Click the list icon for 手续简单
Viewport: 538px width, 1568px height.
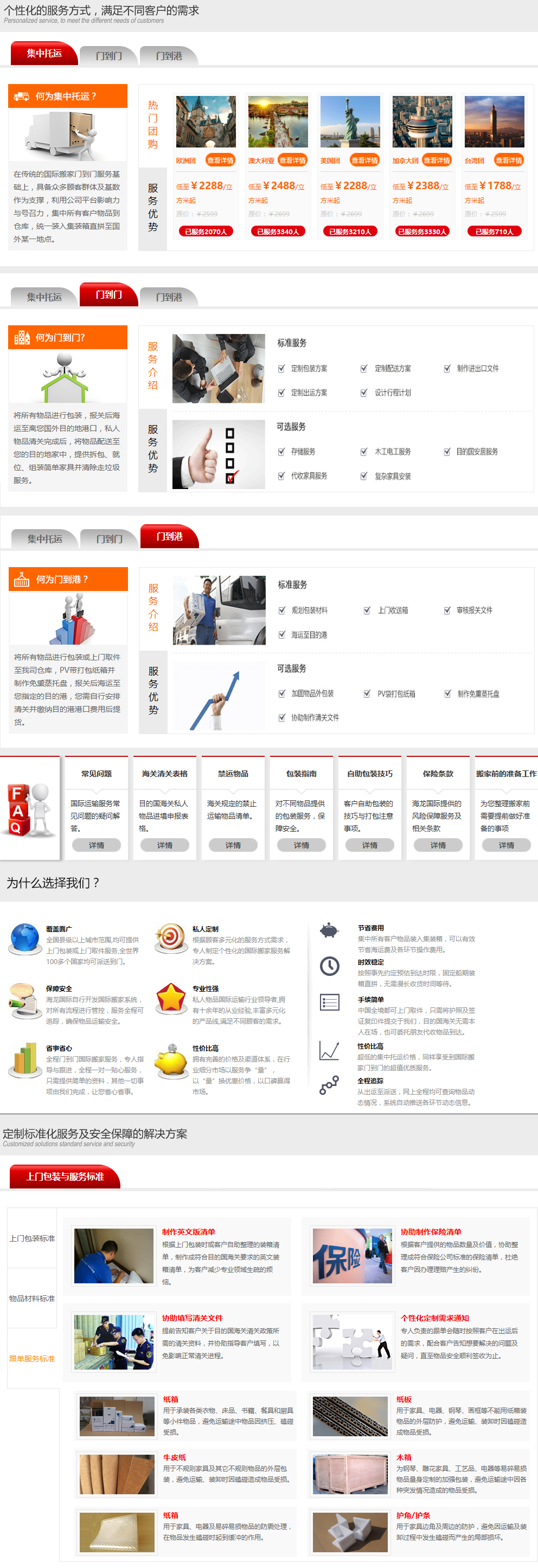tap(329, 1002)
